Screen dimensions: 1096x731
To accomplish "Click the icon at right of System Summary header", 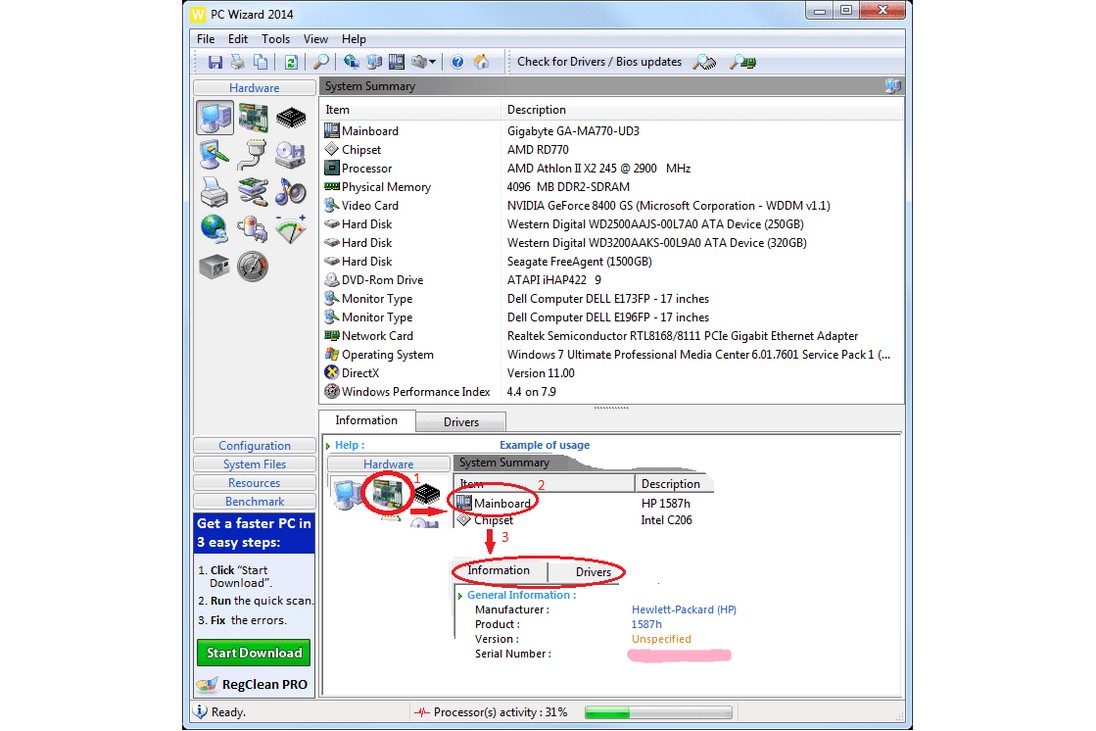I will pyautogui.click(x=893, y=86).
